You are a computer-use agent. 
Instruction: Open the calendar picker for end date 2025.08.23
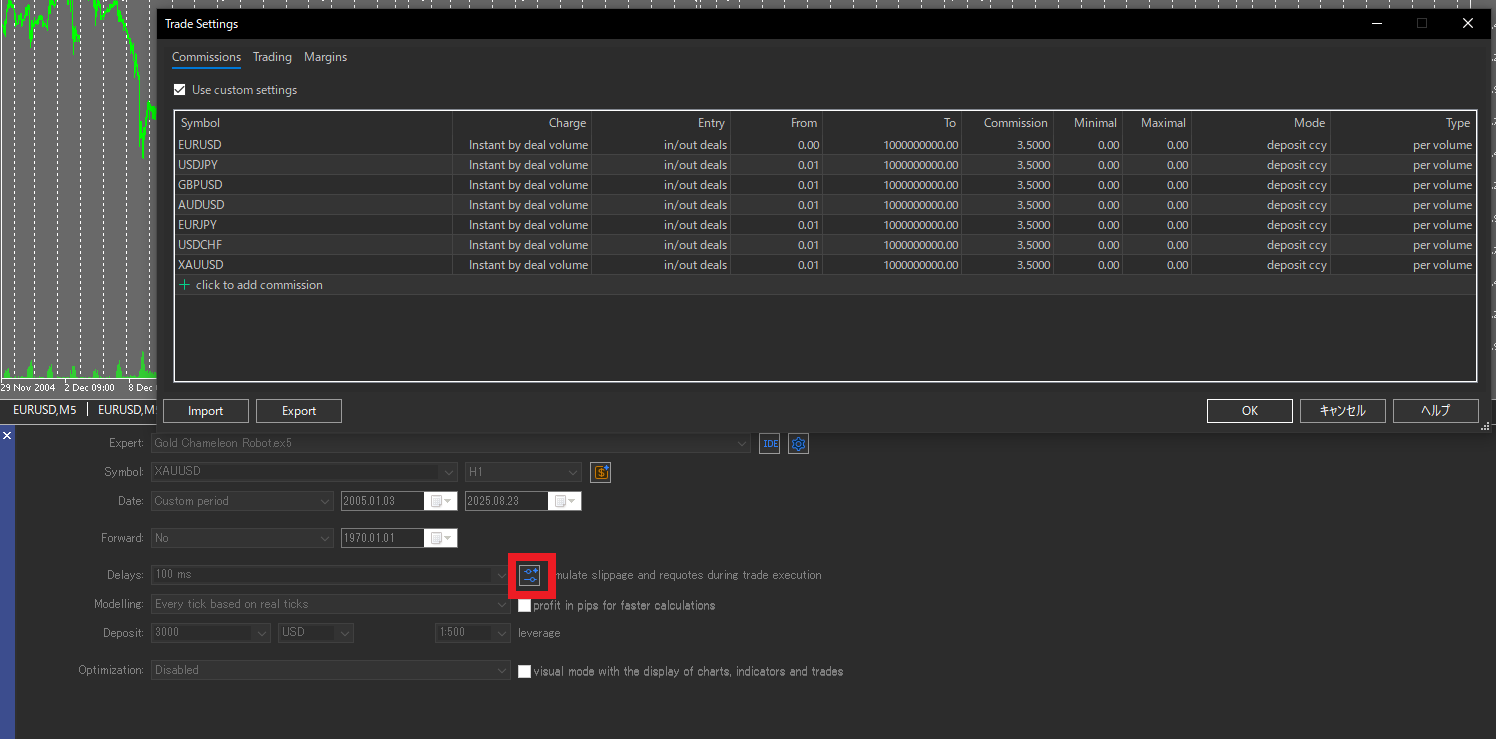(563, 500)
